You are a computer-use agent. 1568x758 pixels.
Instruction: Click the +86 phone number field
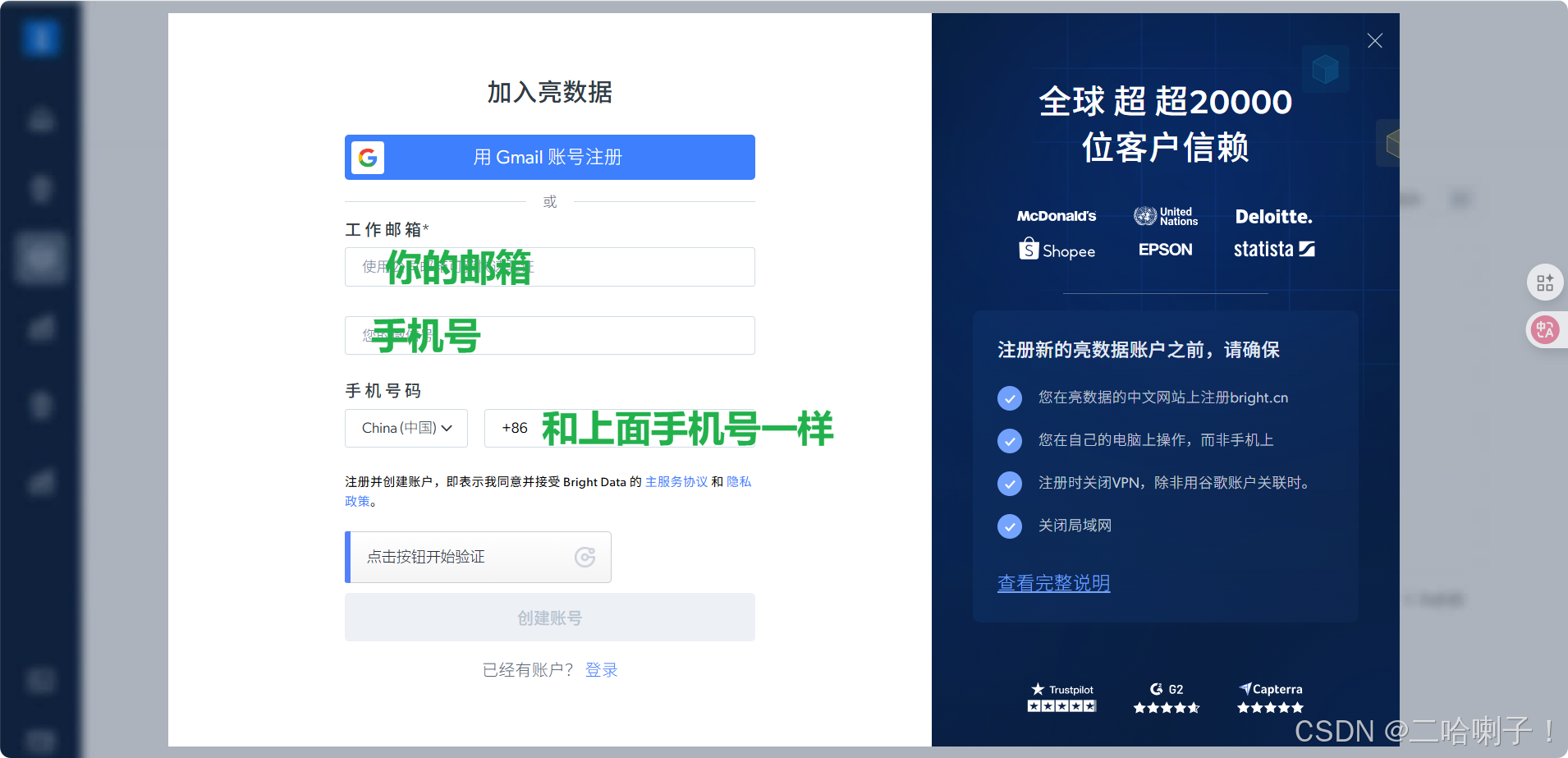point(620,428)
